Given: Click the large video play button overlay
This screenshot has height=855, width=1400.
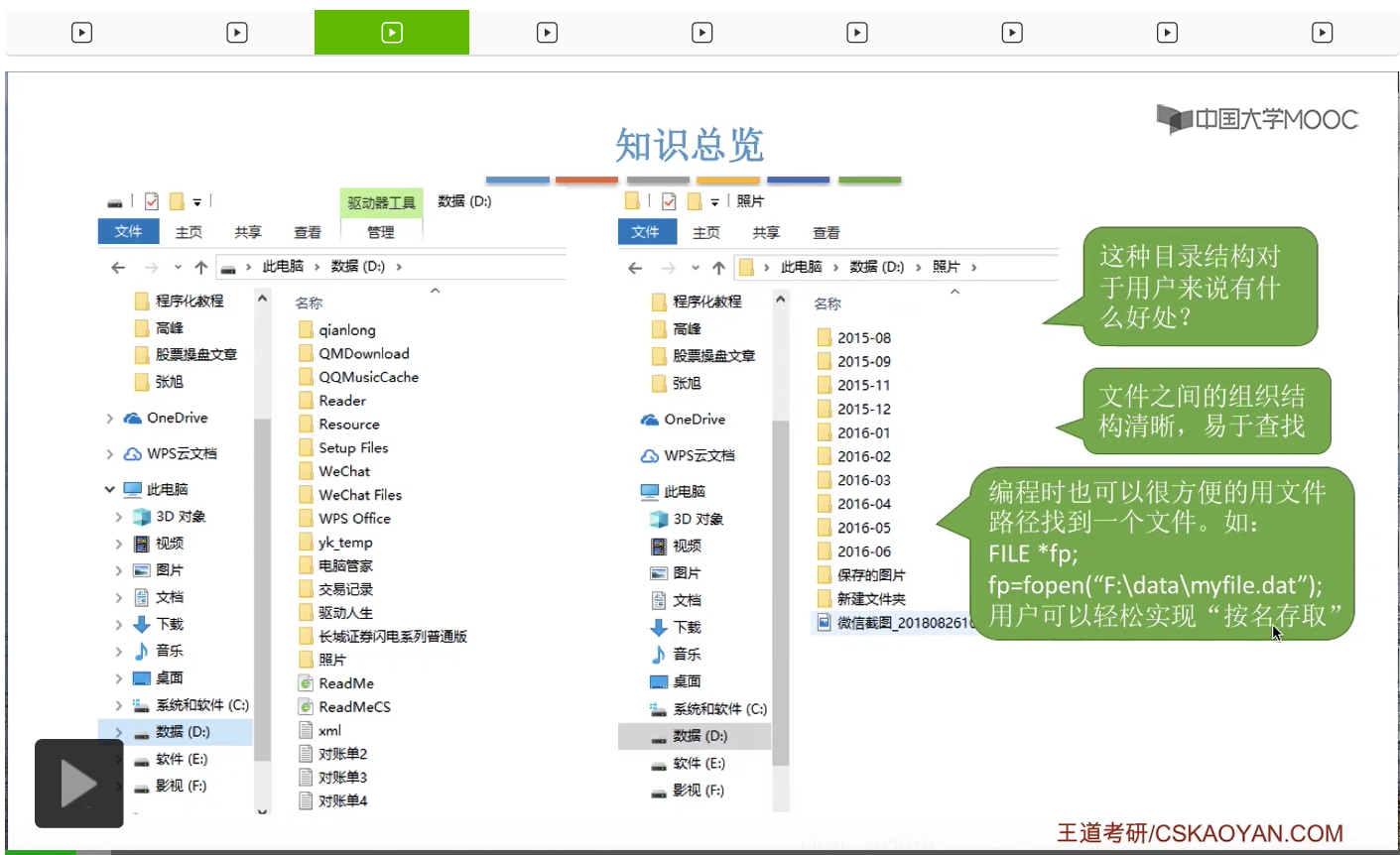Looking at the screenshot, I should click(79, 784).
